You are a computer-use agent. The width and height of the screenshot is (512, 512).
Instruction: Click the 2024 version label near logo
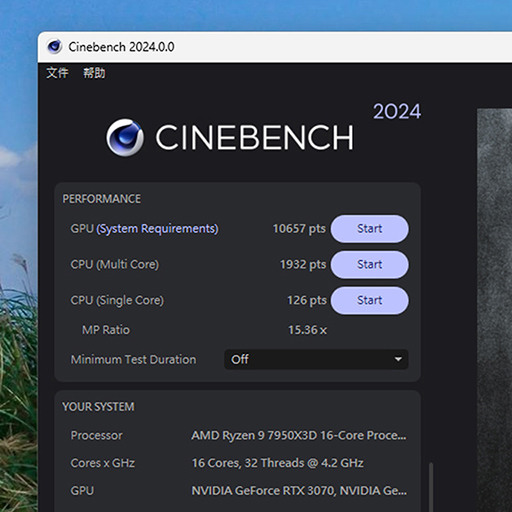[x=397, y=111]
